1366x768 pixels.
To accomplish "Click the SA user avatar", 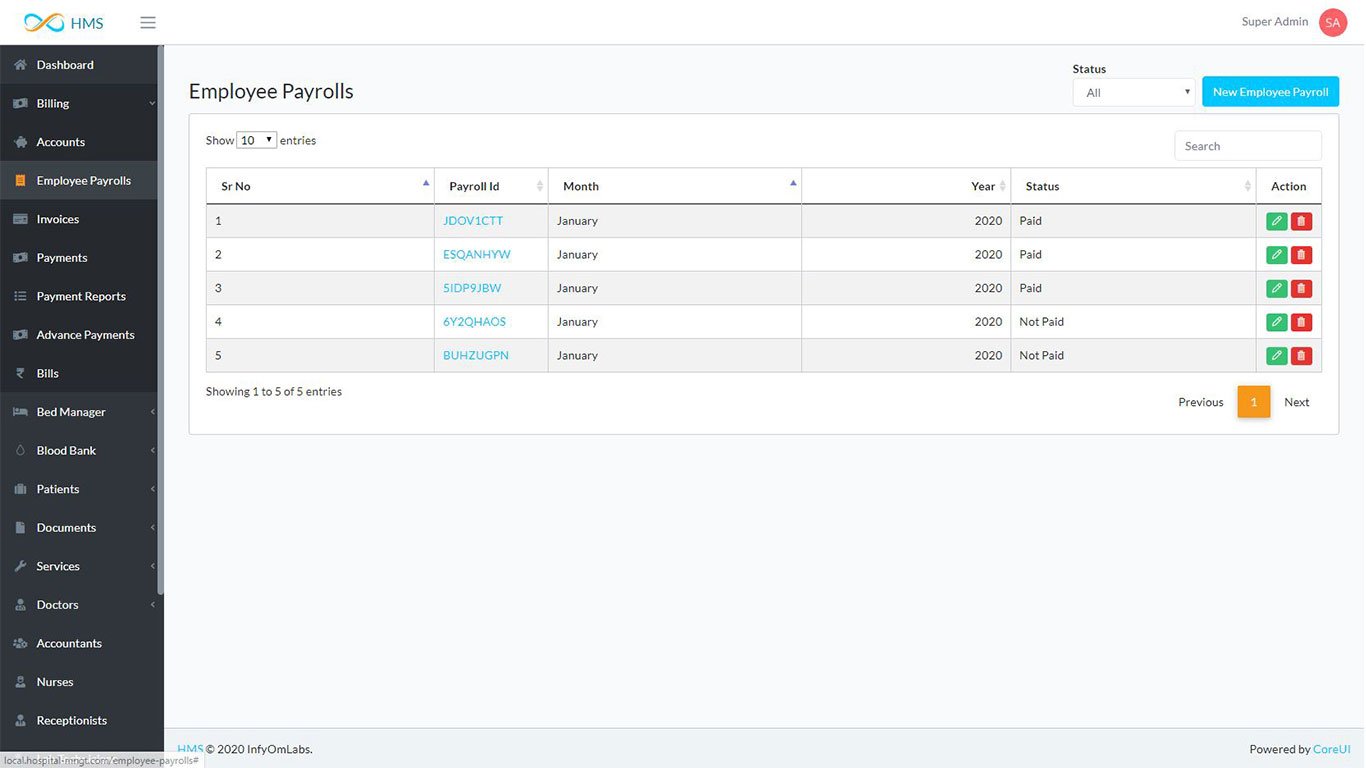I will click(x=1332, y=22).
